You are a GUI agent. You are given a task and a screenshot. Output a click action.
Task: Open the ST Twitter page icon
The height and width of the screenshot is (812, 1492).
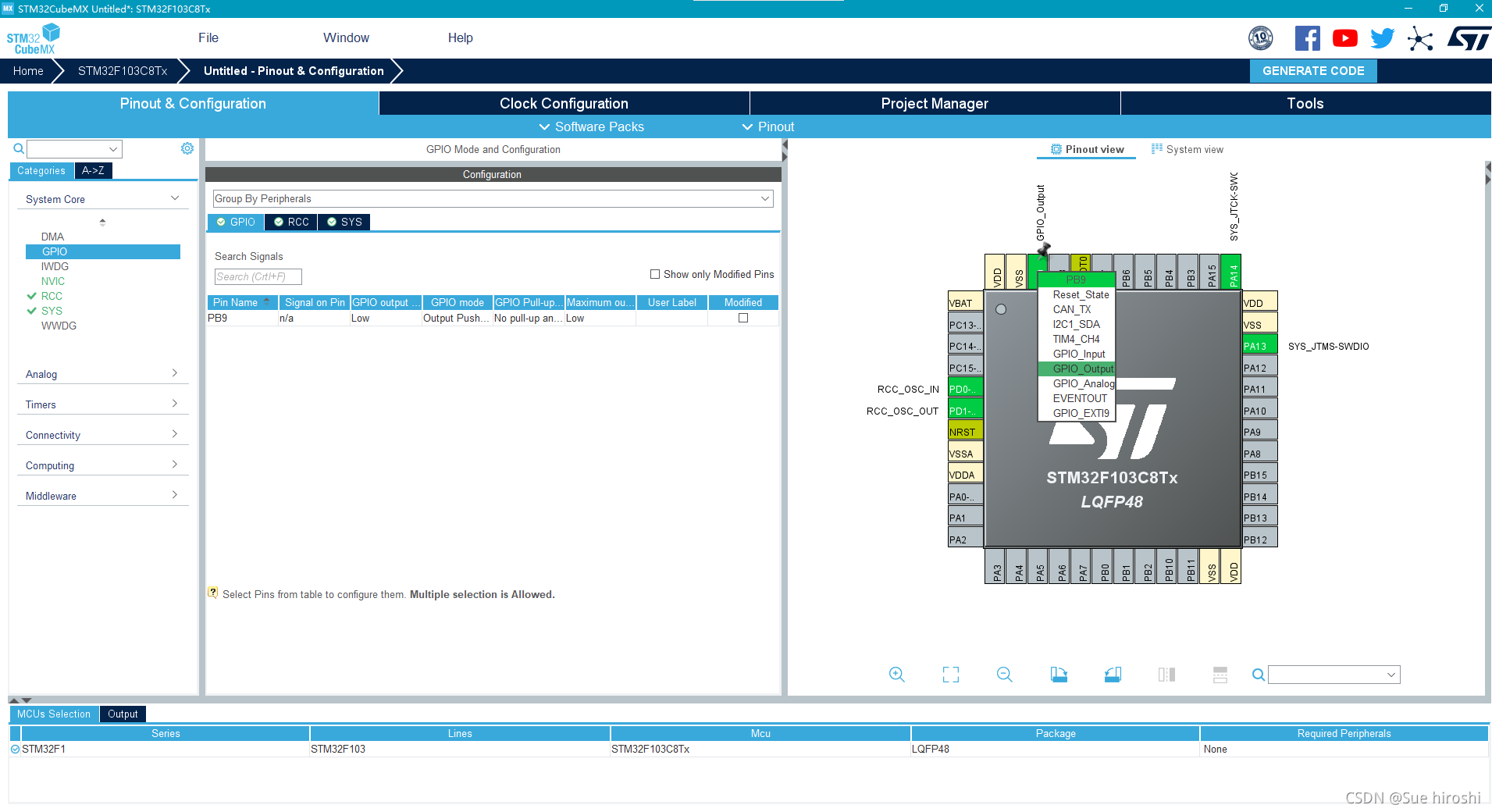coord(1383,38)
